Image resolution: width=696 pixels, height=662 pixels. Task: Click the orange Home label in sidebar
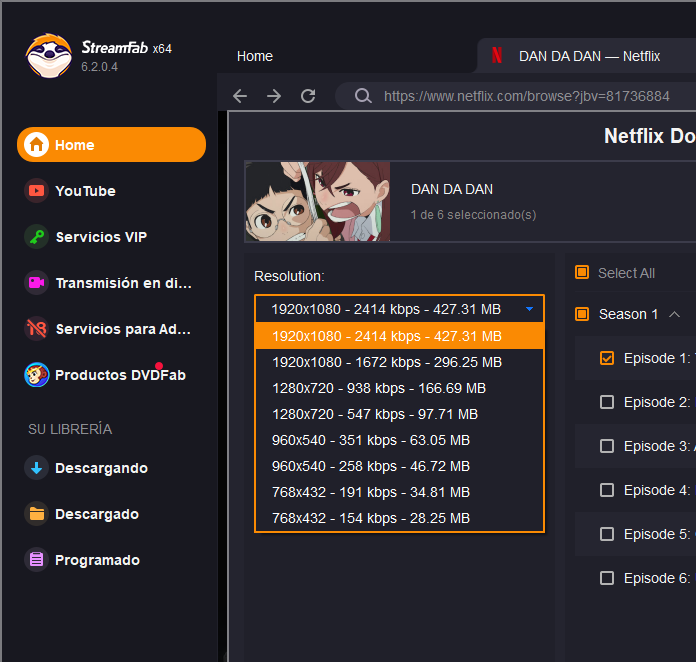[75, 145]
